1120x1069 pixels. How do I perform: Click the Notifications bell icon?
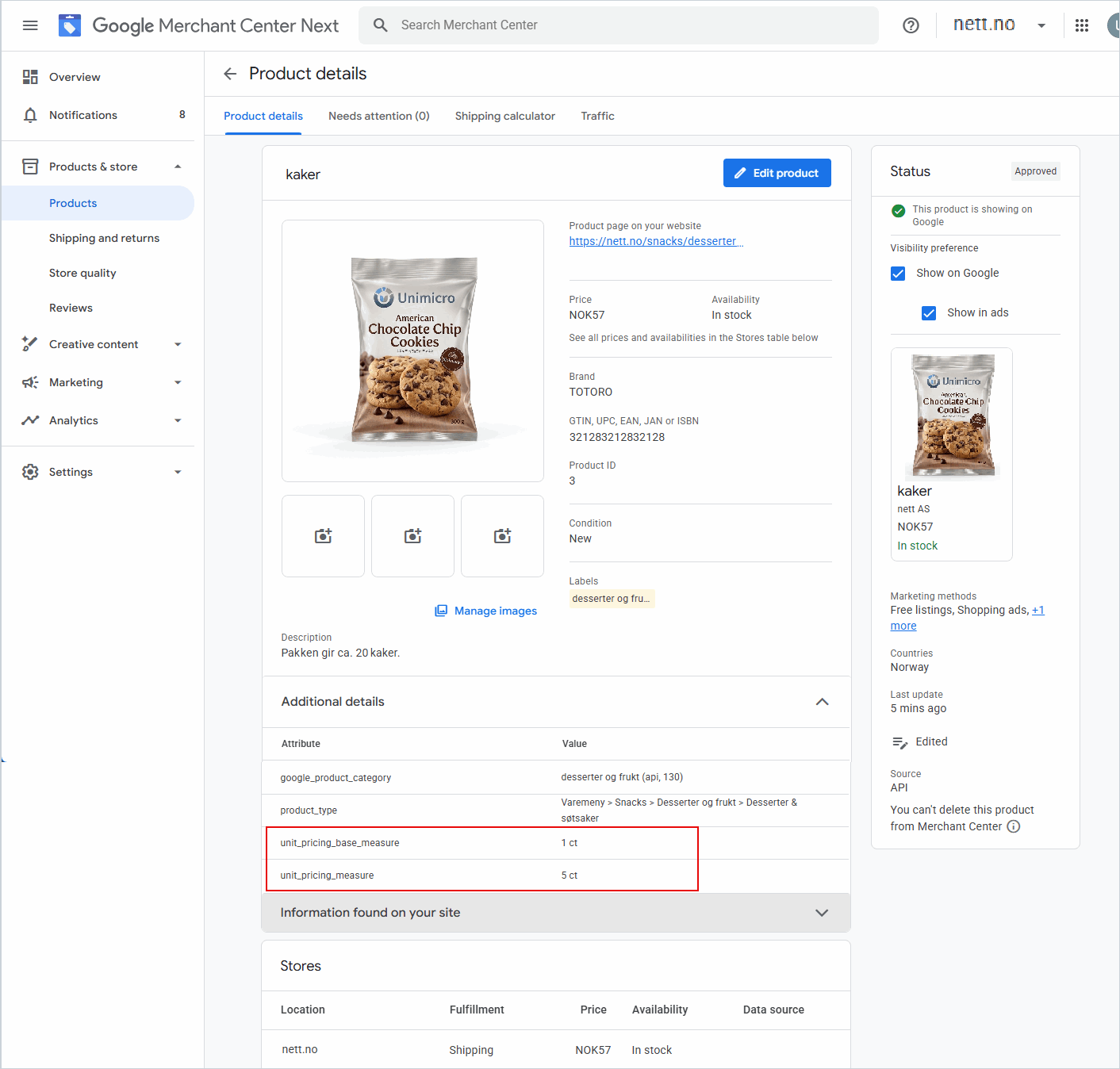coord(30,115)
